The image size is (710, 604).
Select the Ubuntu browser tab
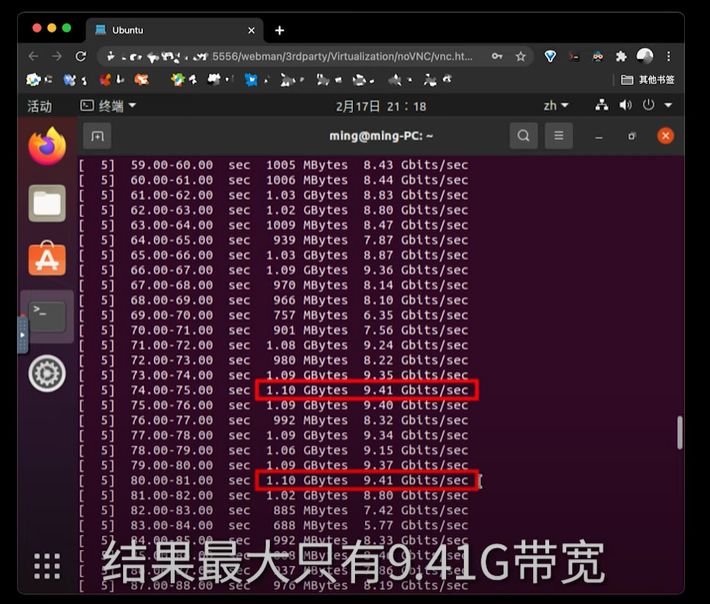pos(174,30)
